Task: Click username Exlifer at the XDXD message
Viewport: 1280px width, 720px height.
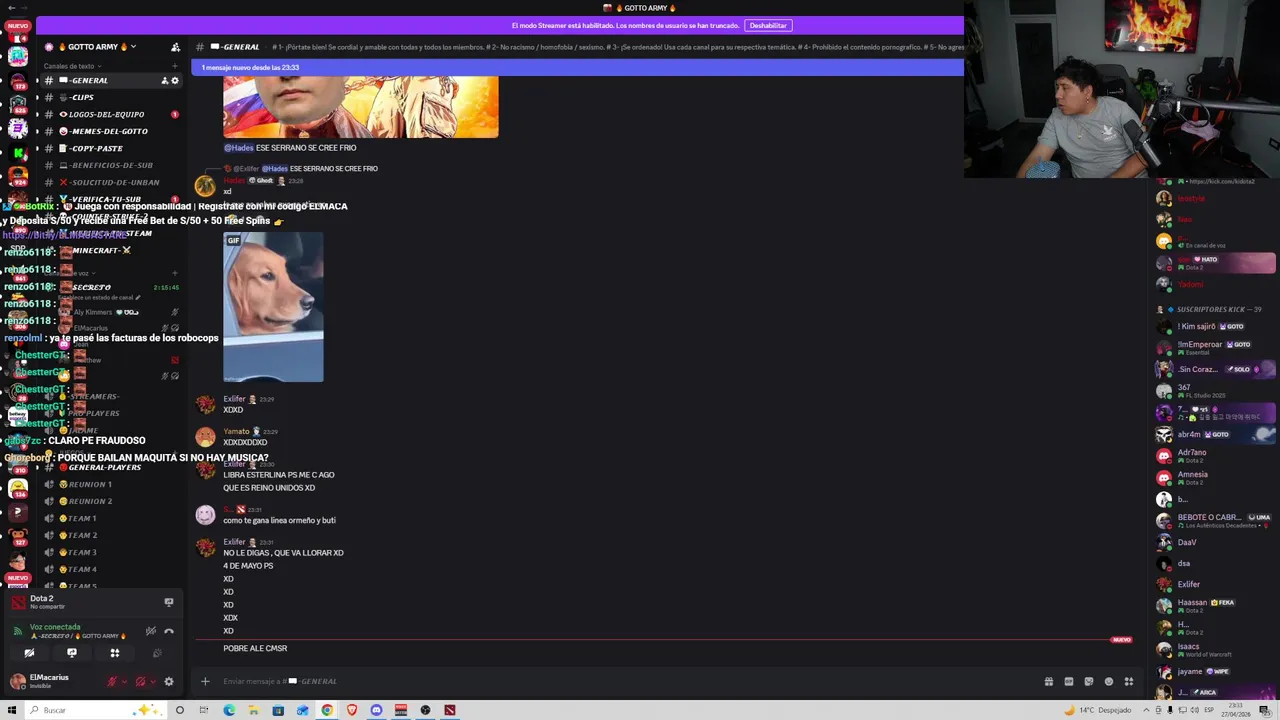Action: [x=234, y=399]
